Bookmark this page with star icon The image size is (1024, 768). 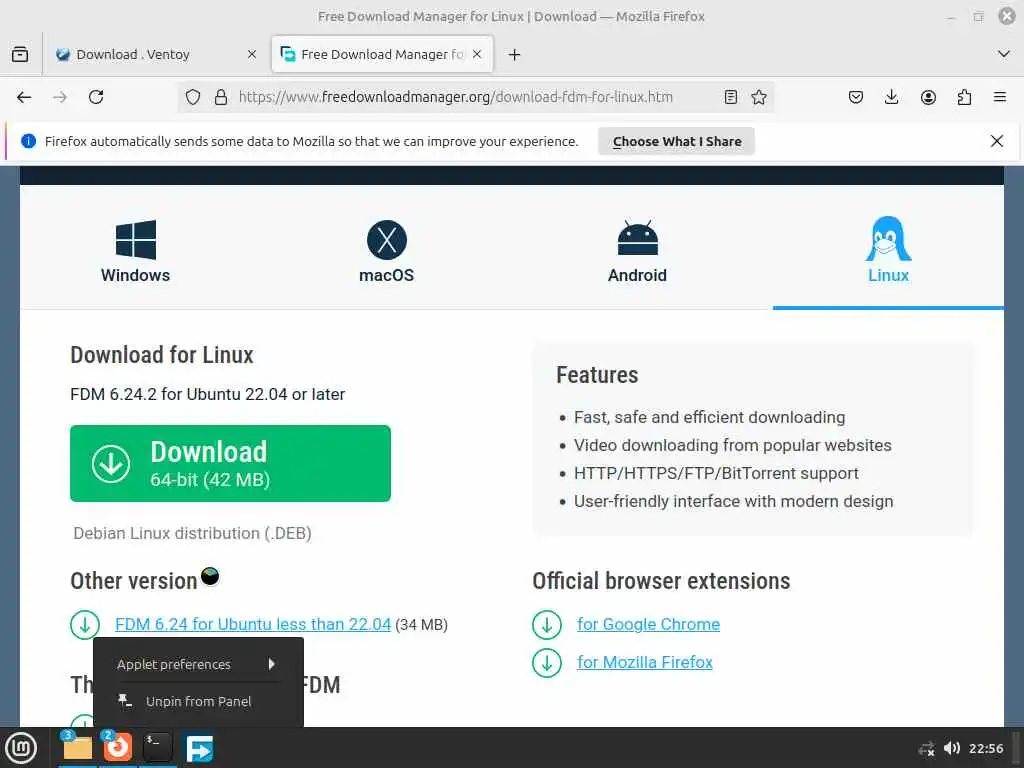[759, 97]
